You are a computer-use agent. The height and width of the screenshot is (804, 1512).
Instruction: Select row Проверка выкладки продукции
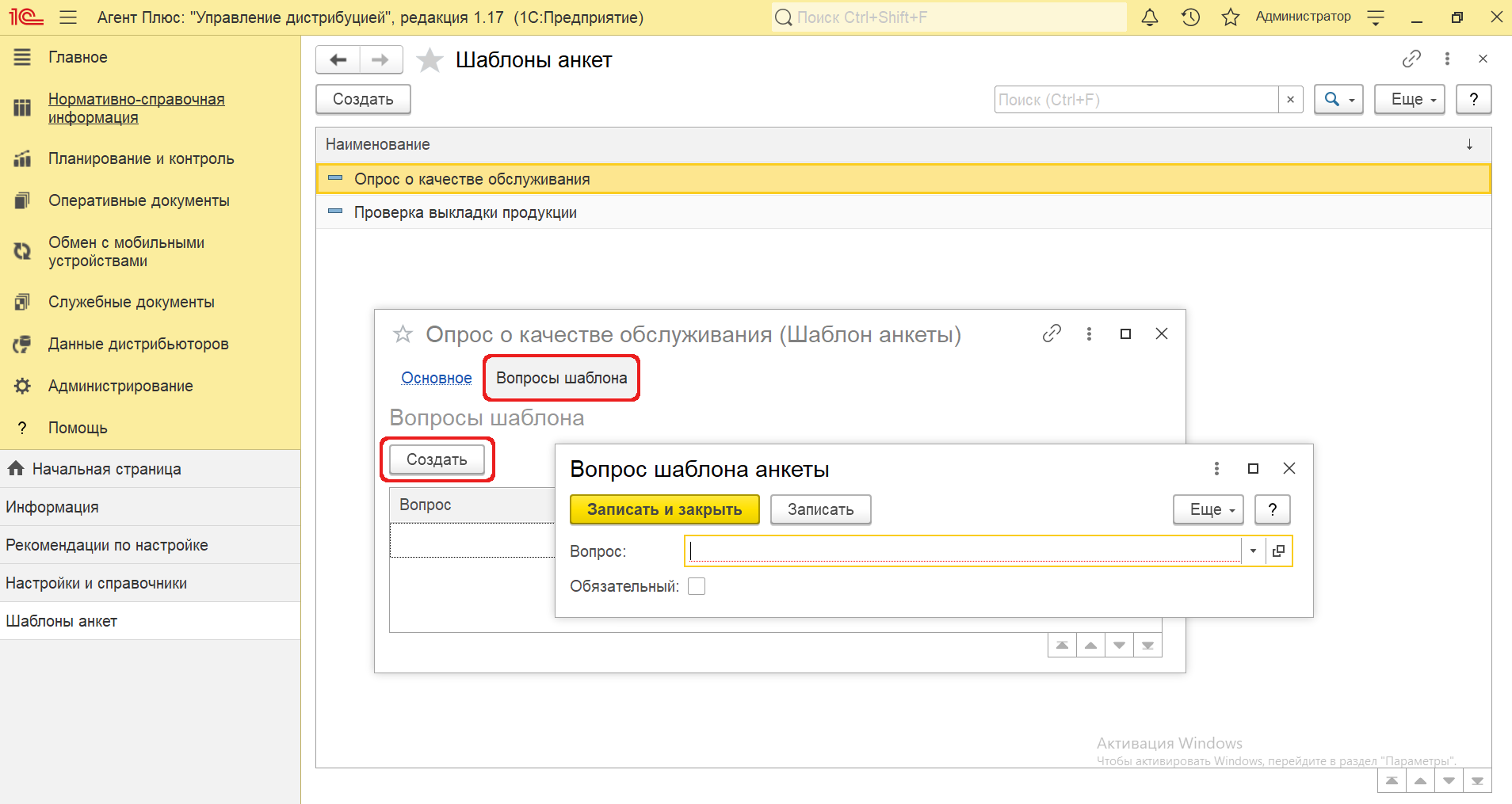(903, 212)
